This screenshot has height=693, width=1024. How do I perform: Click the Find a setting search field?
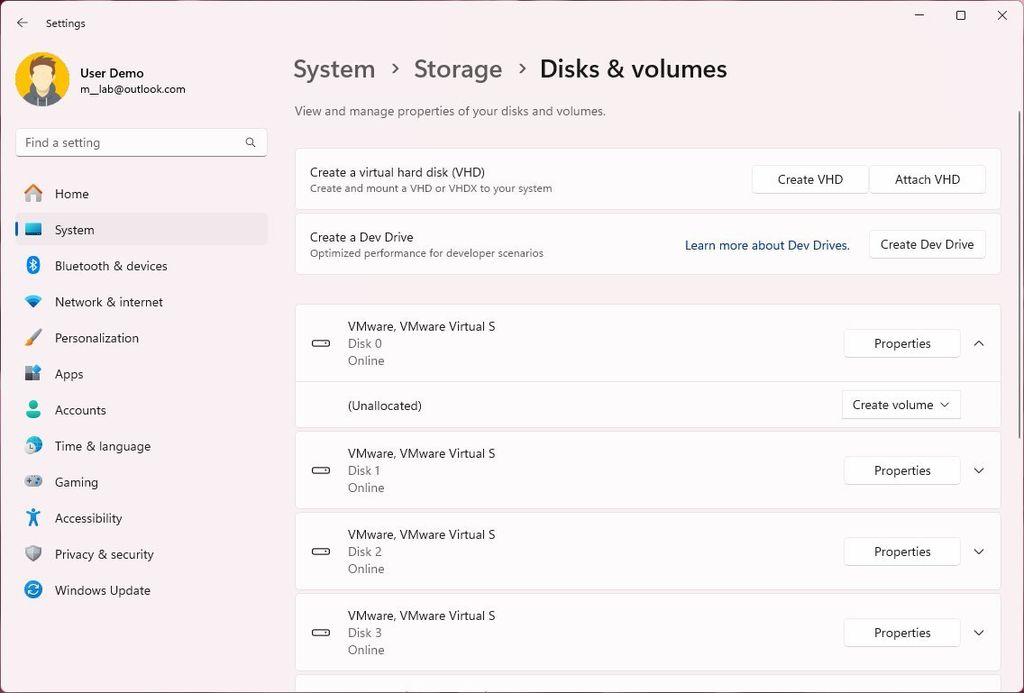[x=140, y=142]
